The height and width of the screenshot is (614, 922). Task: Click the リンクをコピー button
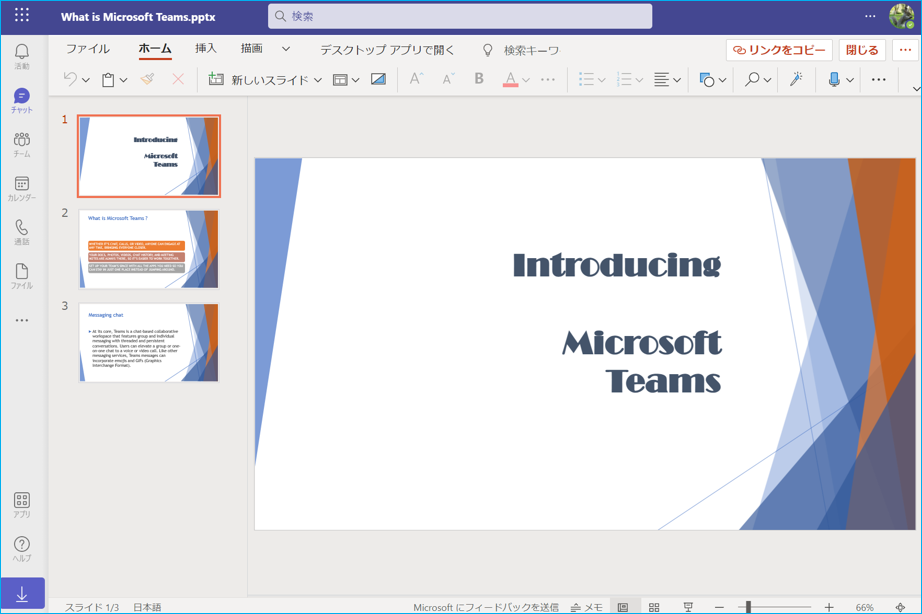[x=779, y=50]
